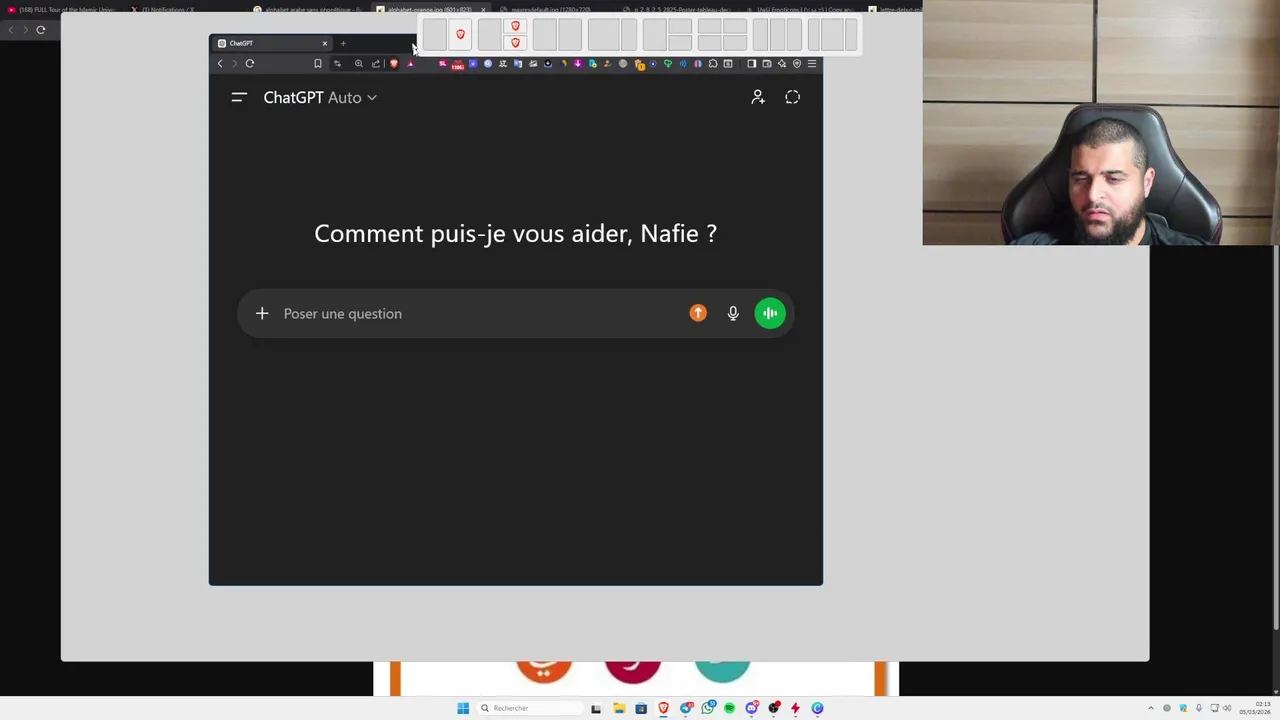Start a temporary chat with the dashed circle icon
This screenshot has width=1280, height=720.
click(793, 97)
